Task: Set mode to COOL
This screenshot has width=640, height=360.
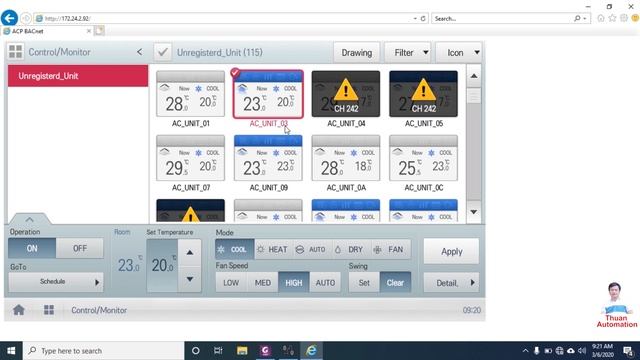Action: click(235, 249)
